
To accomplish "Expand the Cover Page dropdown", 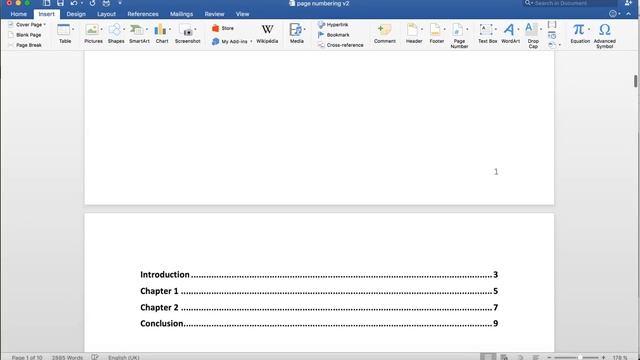I will [44, 24].
